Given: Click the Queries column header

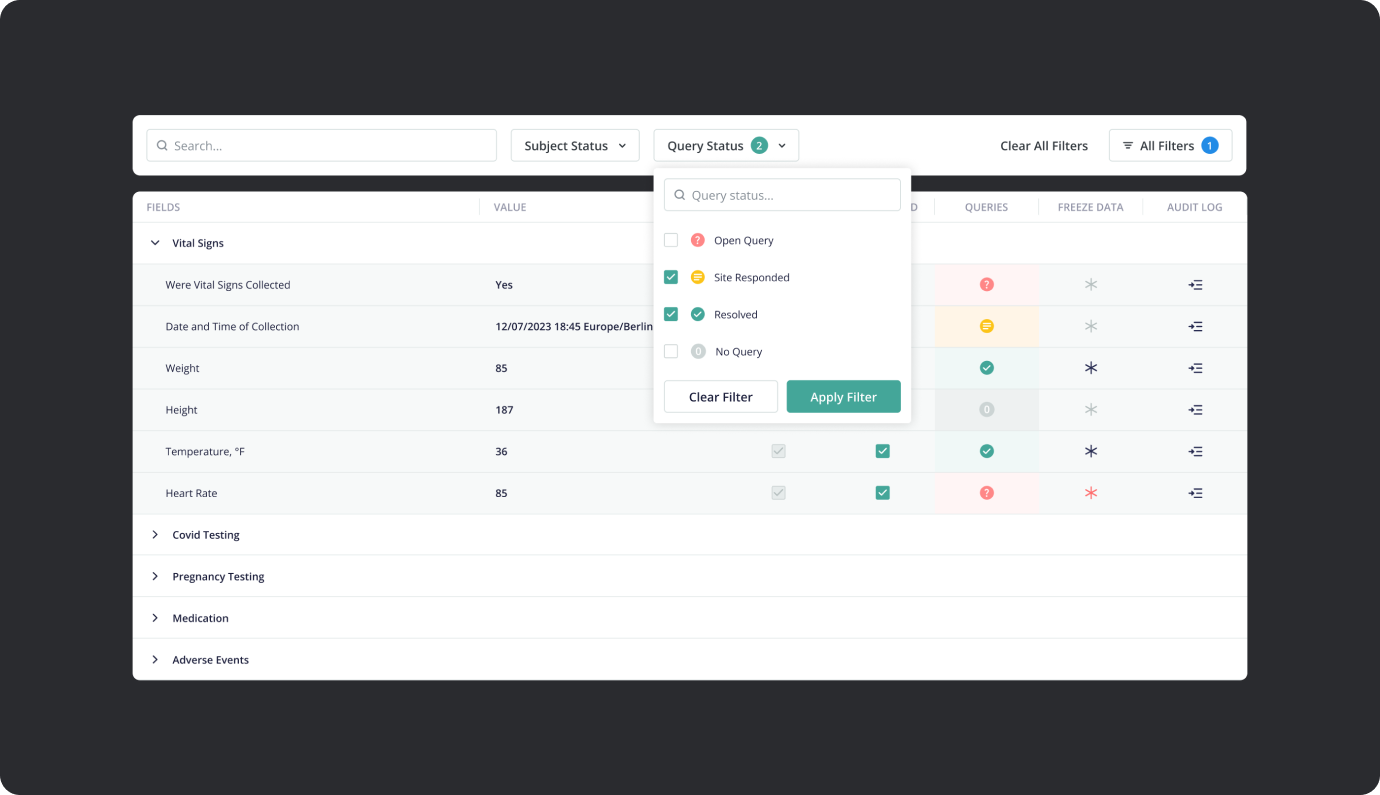Looking at the screenshot, I should (x=986, y=207).
